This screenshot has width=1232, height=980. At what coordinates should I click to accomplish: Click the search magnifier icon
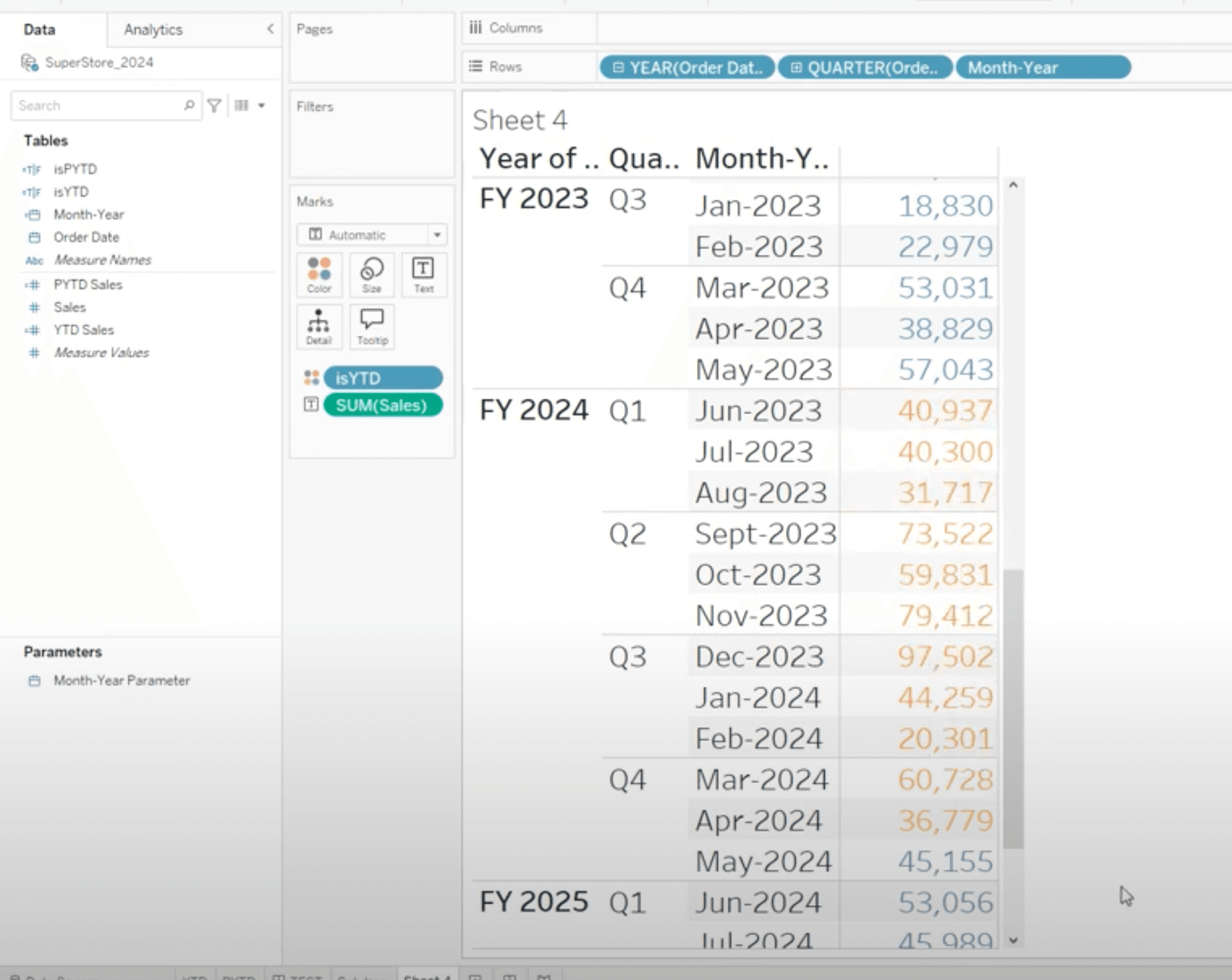coord(189,105)
